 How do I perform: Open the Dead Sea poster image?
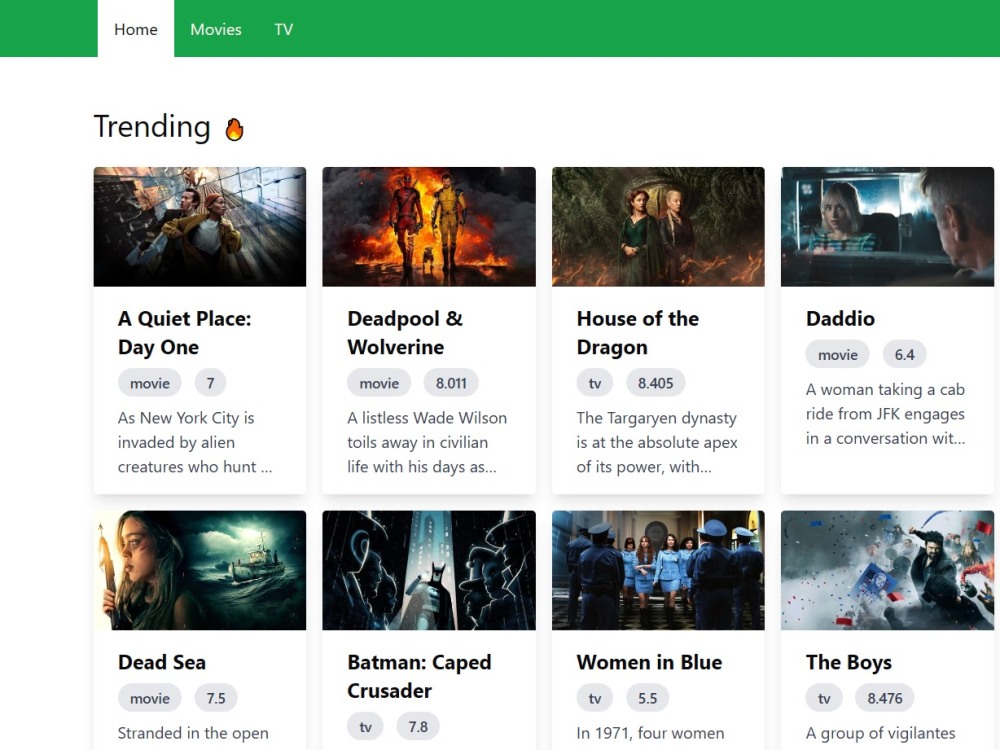200,570
